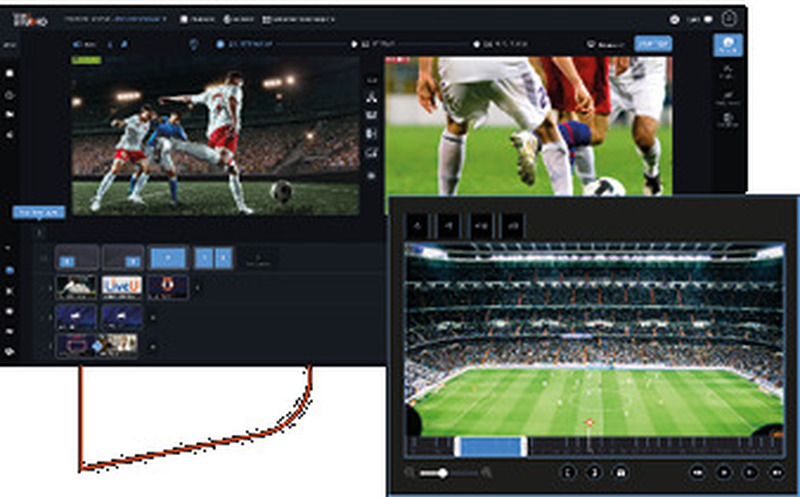Click the highlighted blue icon atop the right sidebar
This screenshot has width=800, height=497.
727,45
